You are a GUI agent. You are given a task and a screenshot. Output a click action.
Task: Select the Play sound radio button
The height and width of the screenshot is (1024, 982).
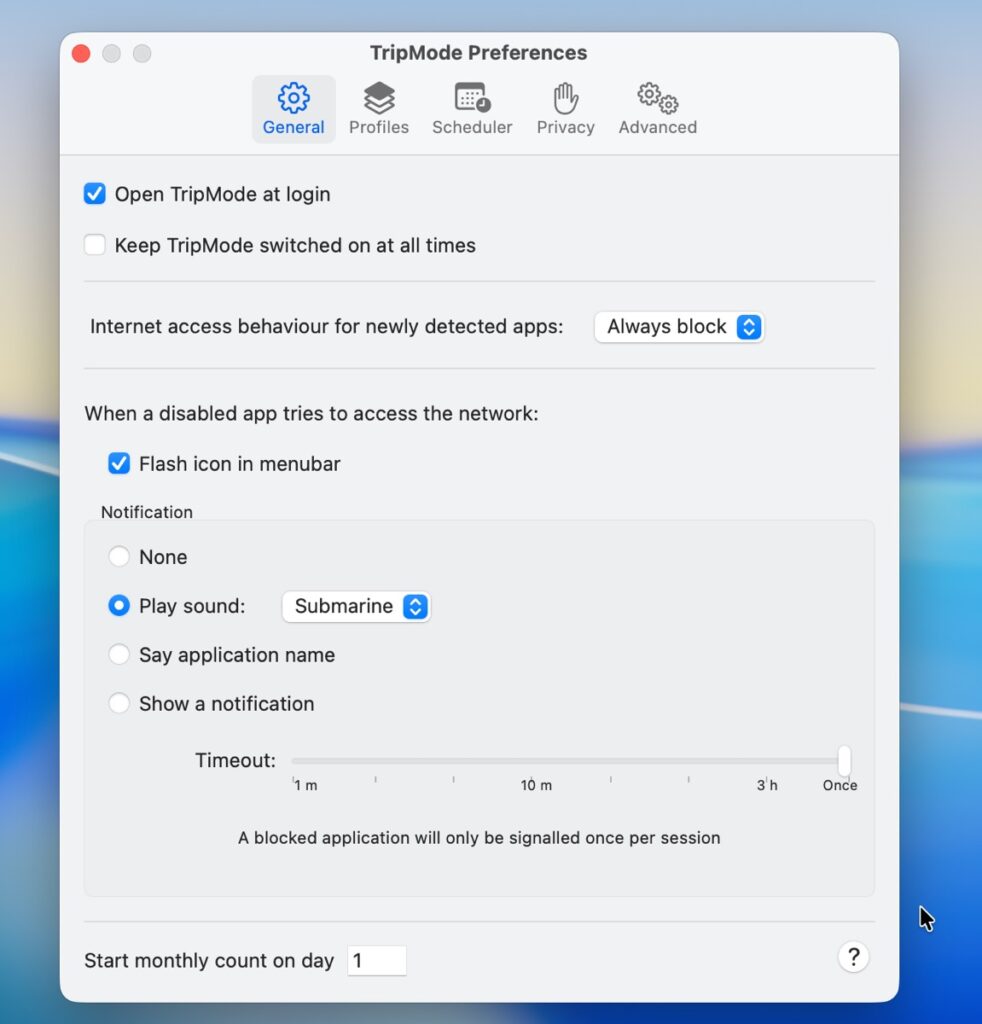pyautogui.click(x=119, y=606)
